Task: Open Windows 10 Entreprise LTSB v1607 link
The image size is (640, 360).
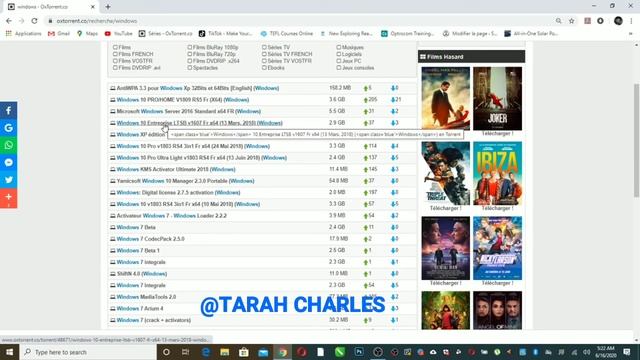Action: tap(199, 123)
